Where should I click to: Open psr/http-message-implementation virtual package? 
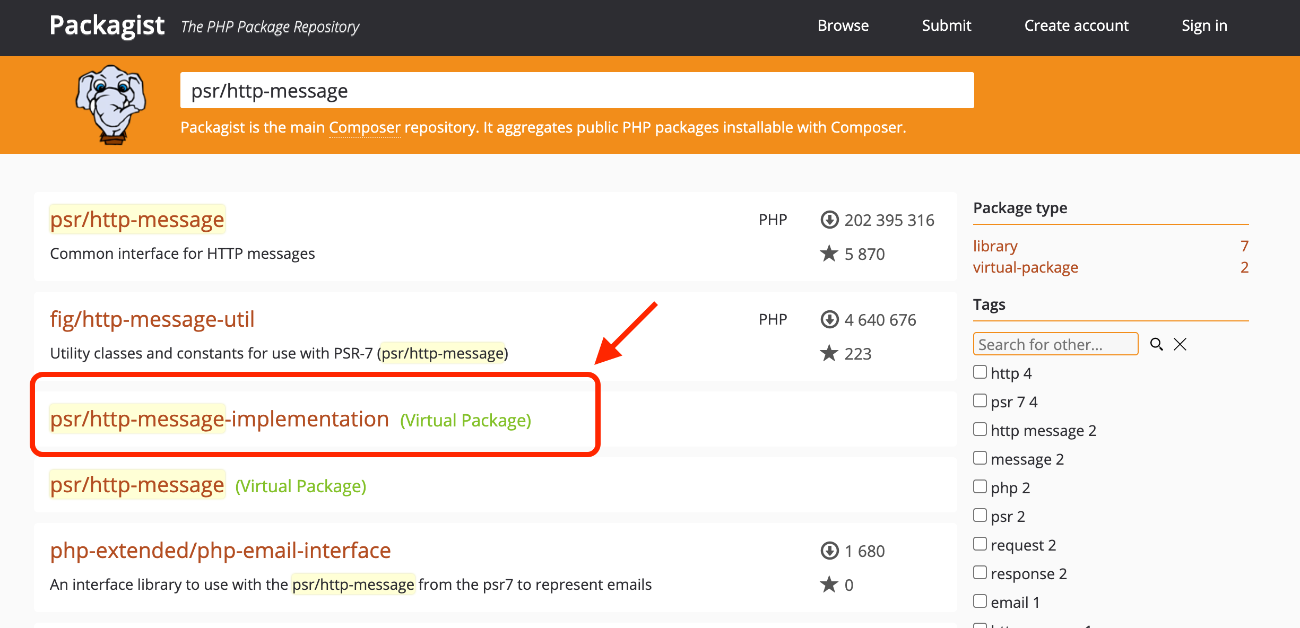pyautogui.click(x=219, y=420)
